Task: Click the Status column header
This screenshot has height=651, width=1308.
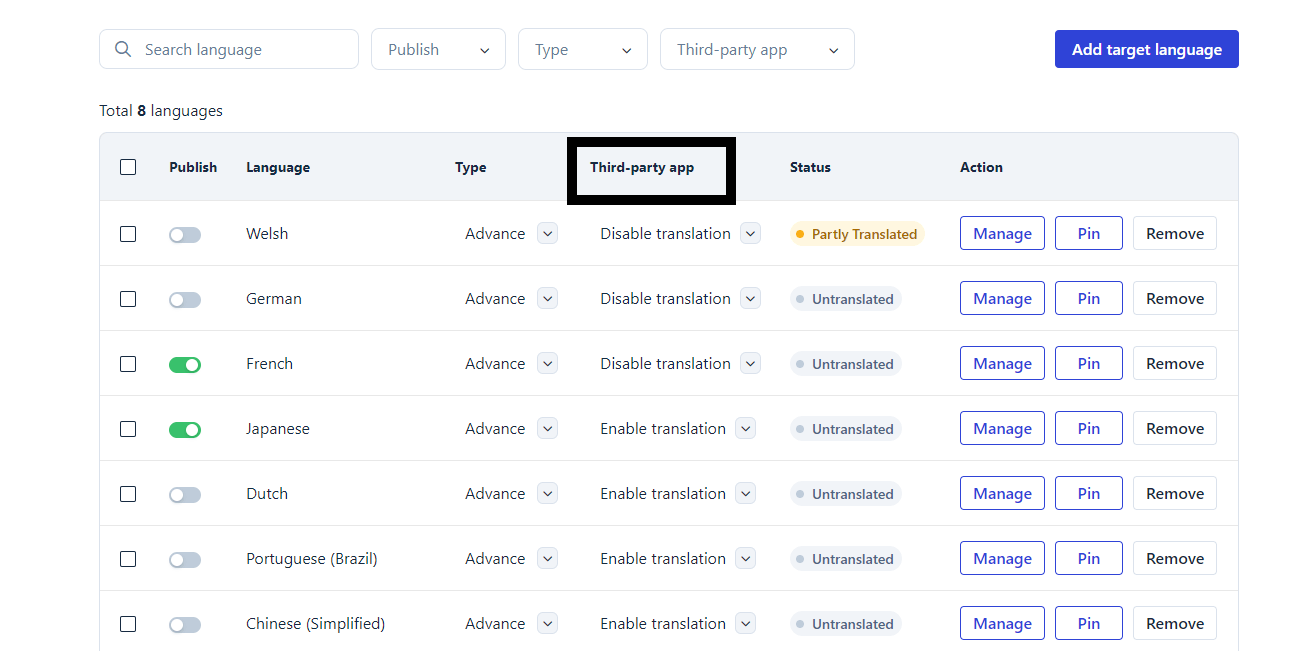Action: coord(810,167)
